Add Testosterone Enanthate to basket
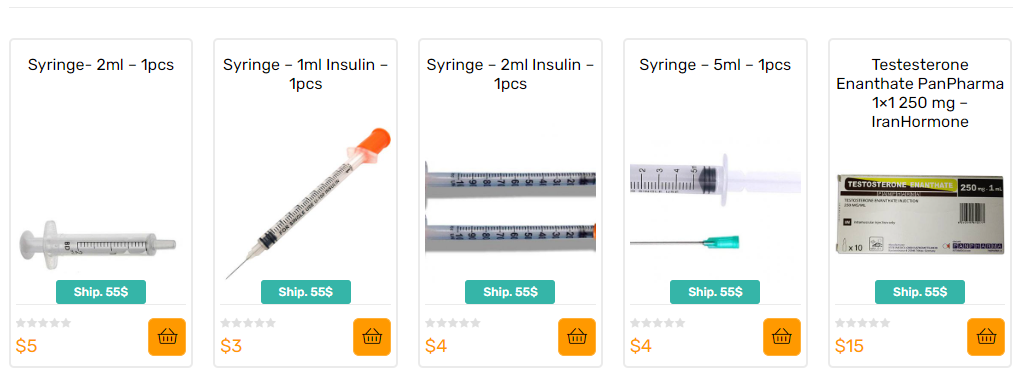This screenshot has height=380, width=1020. [x=986, y=336]
